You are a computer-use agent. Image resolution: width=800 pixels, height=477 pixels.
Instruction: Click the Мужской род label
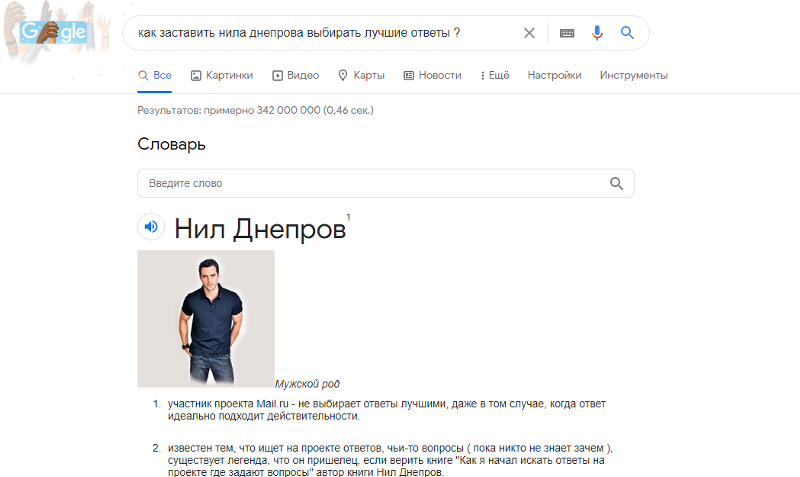[x=307, y=384]
